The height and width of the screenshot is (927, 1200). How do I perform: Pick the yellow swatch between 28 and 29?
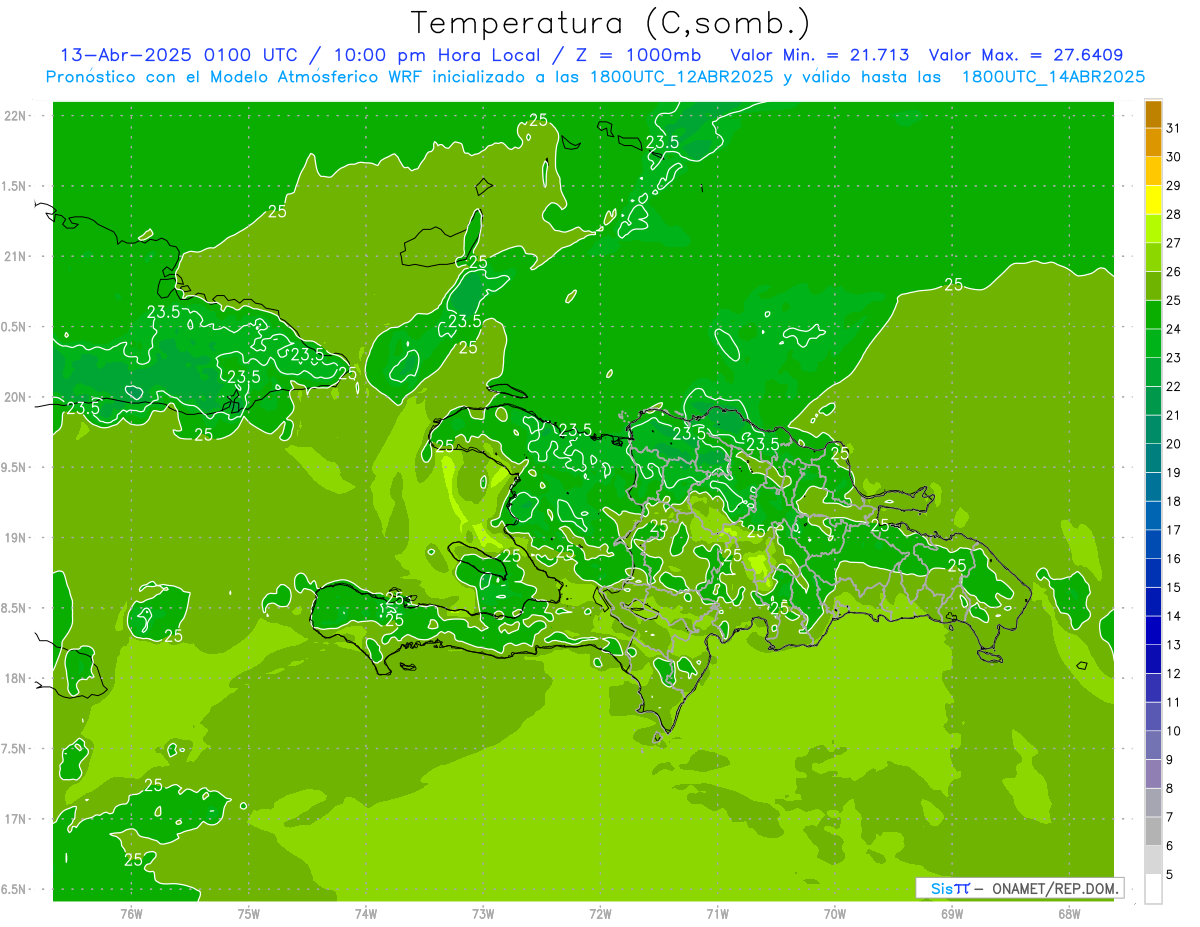[x=1153, y=200]
